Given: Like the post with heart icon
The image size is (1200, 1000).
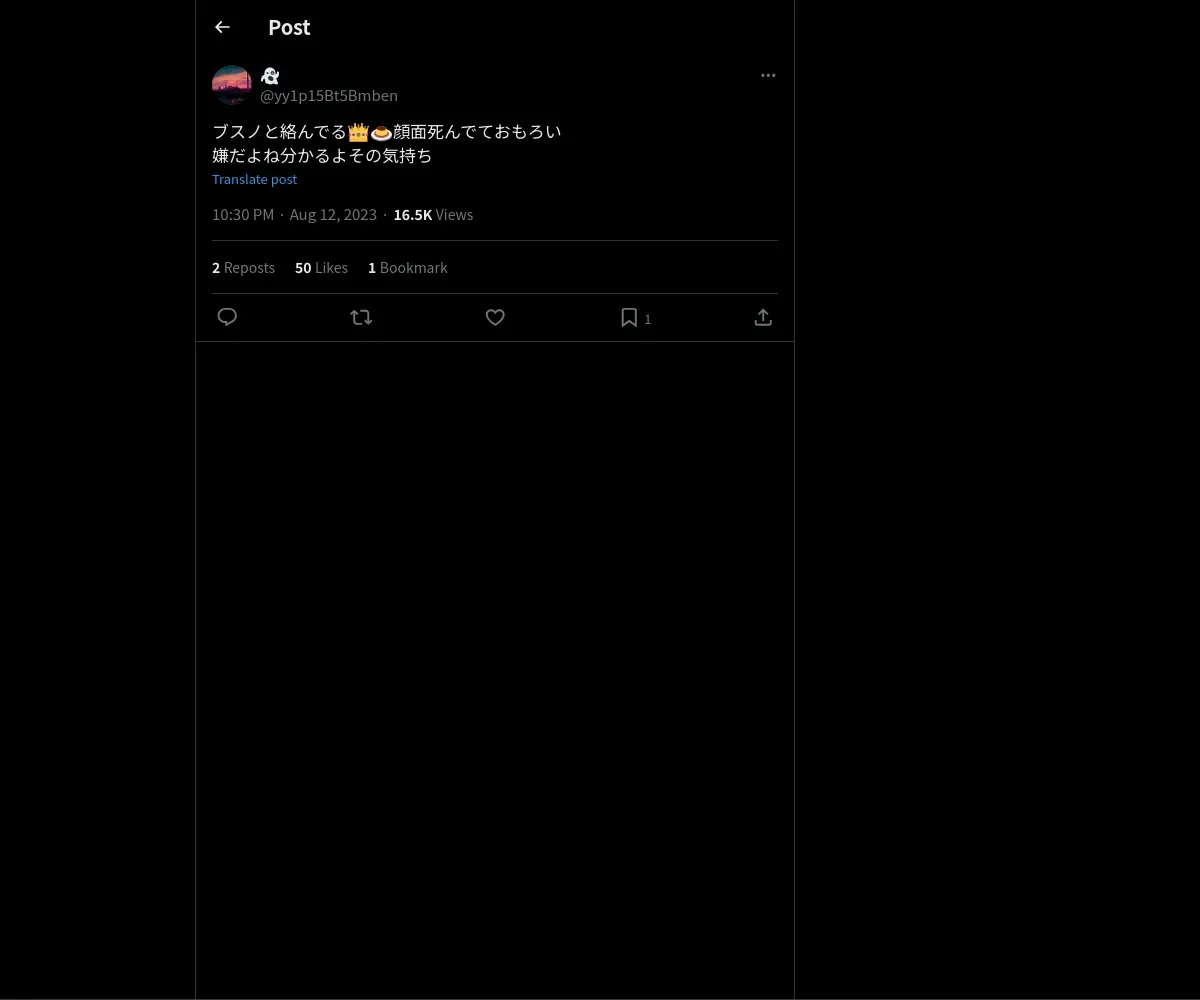Looking at the screenshot, I should tap(495, 317).
